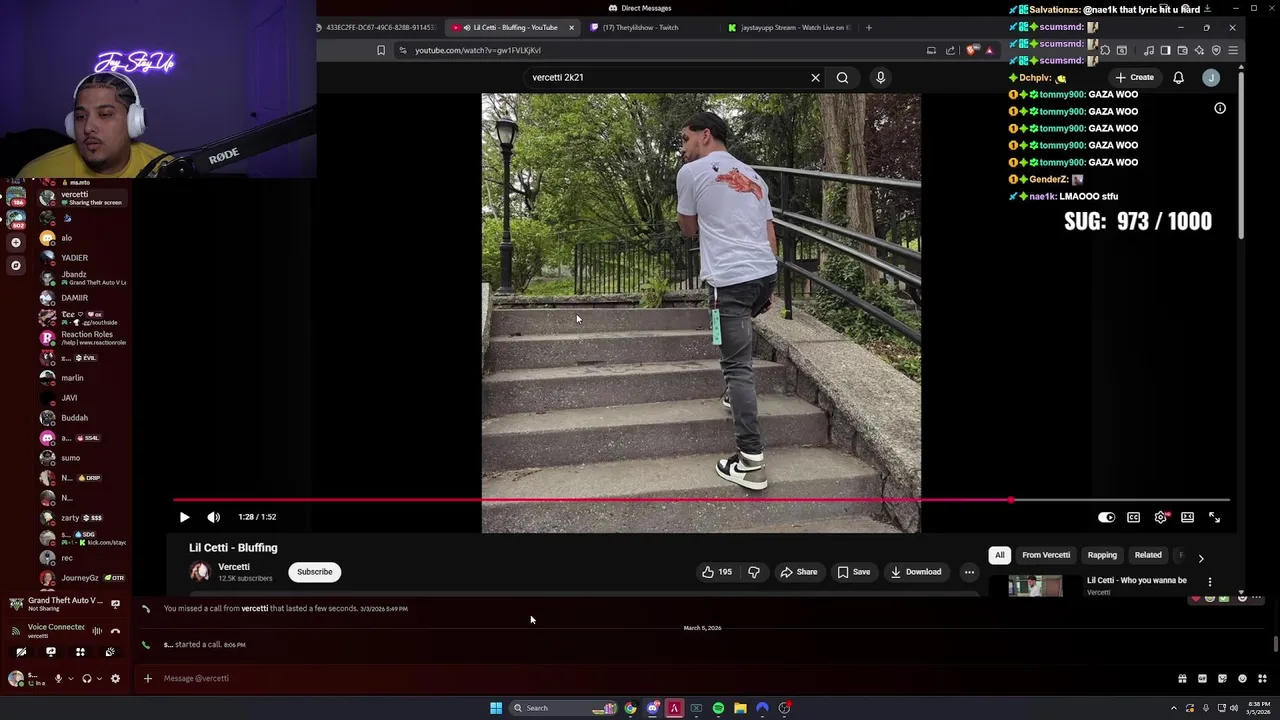Open options for Who you wanna be video

pos(1209,582)
